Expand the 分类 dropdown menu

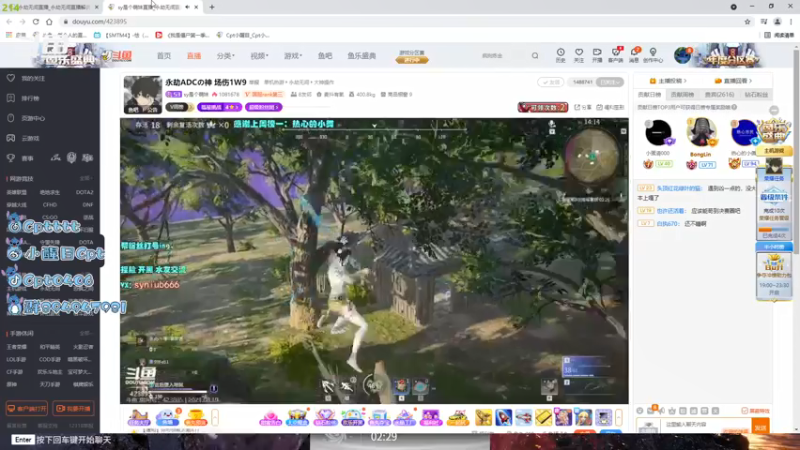click(x=226, y=56)
